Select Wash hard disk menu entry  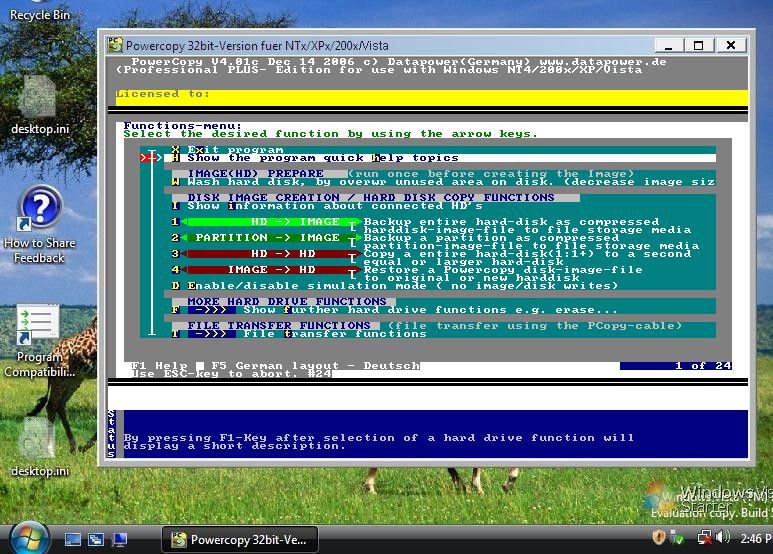[x=444, y=182]
